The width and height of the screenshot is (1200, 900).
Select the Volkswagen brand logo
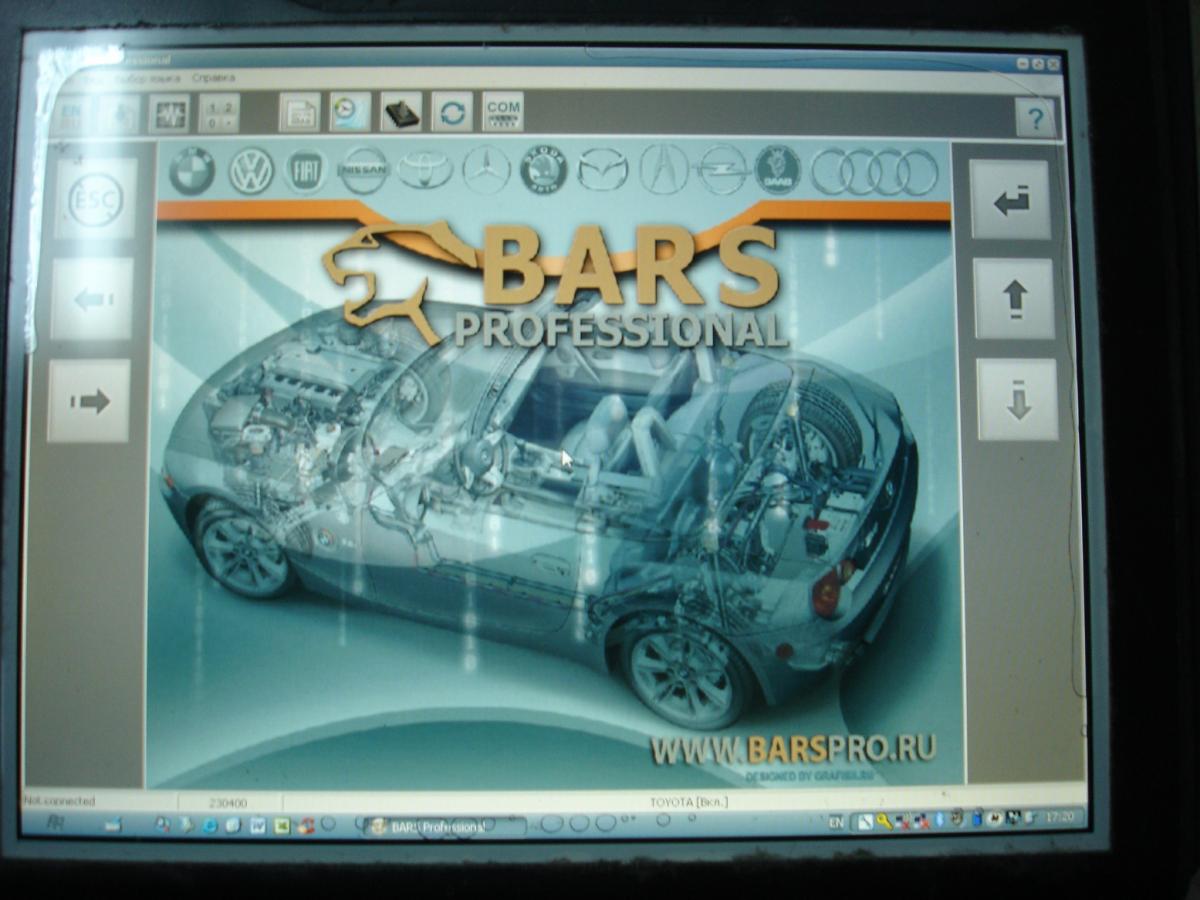251,171
